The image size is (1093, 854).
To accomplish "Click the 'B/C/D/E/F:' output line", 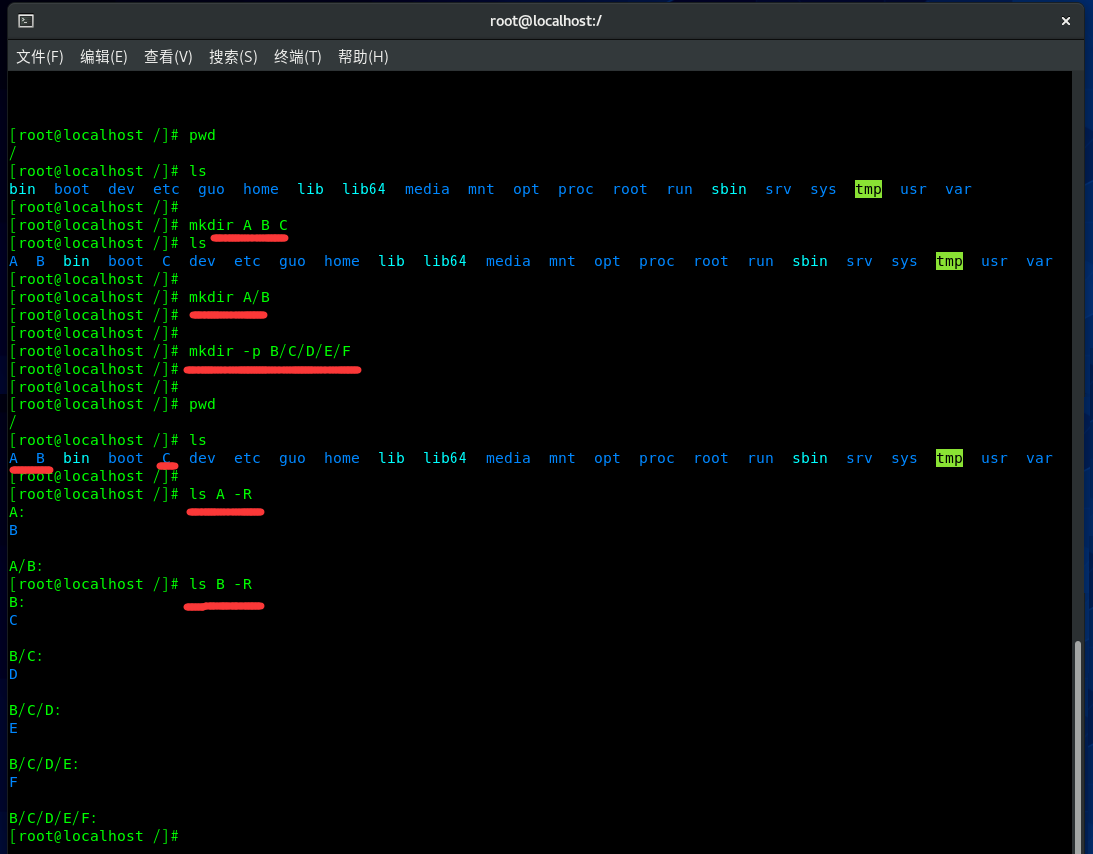I will [x=53, y=818].
